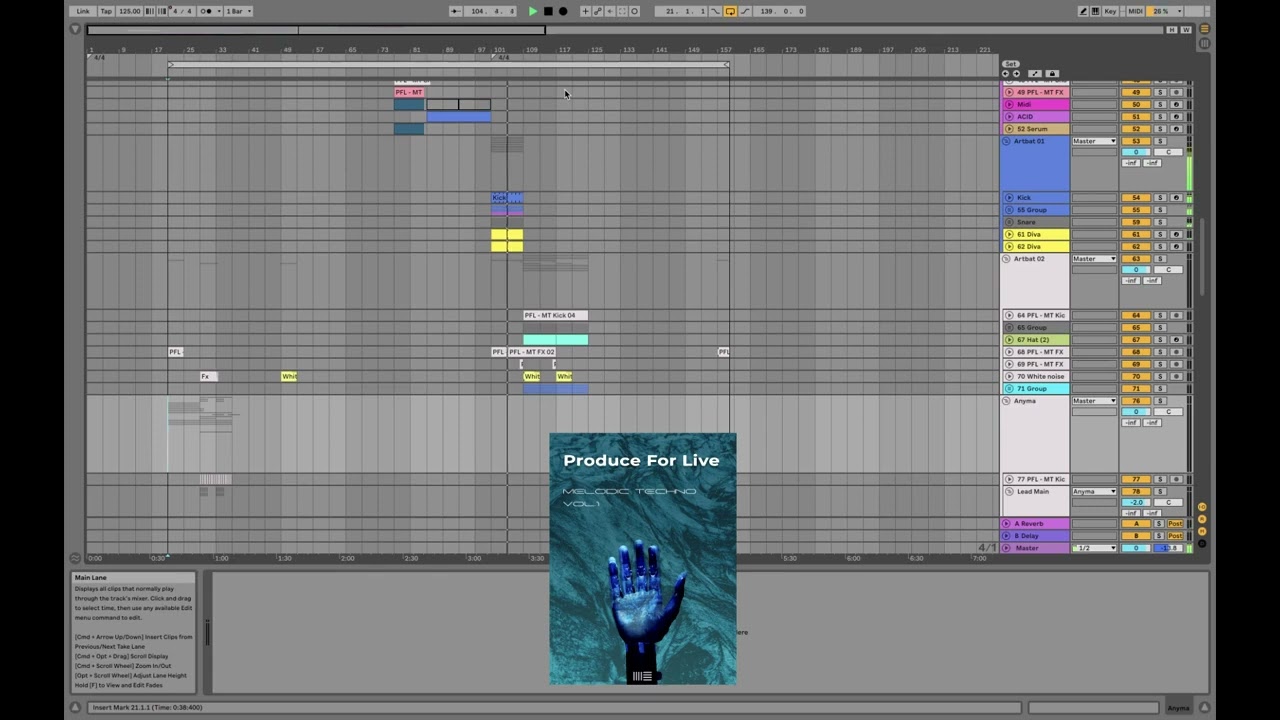Open Master cue output dropdown 1/2

pos(1094,548)
